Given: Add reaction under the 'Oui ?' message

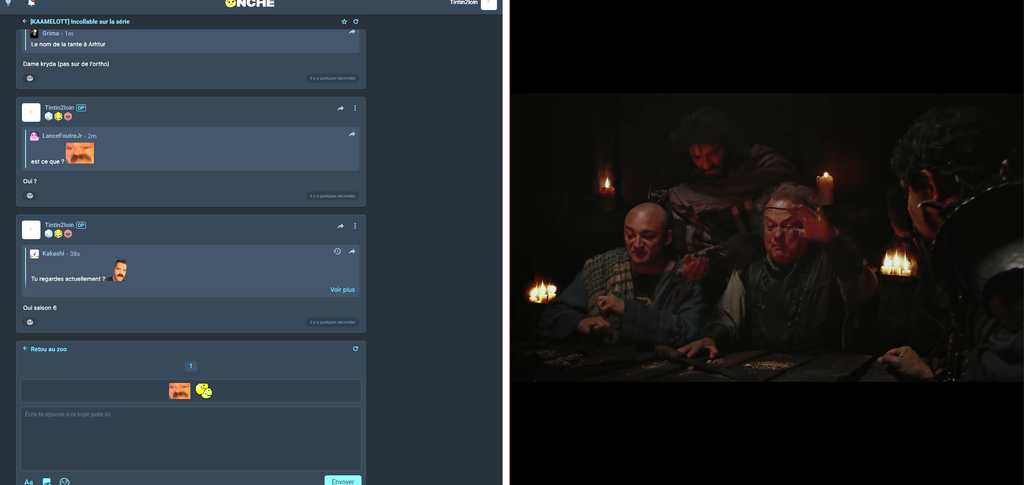Looking at the screenshot, I should [x=29, y=196].
